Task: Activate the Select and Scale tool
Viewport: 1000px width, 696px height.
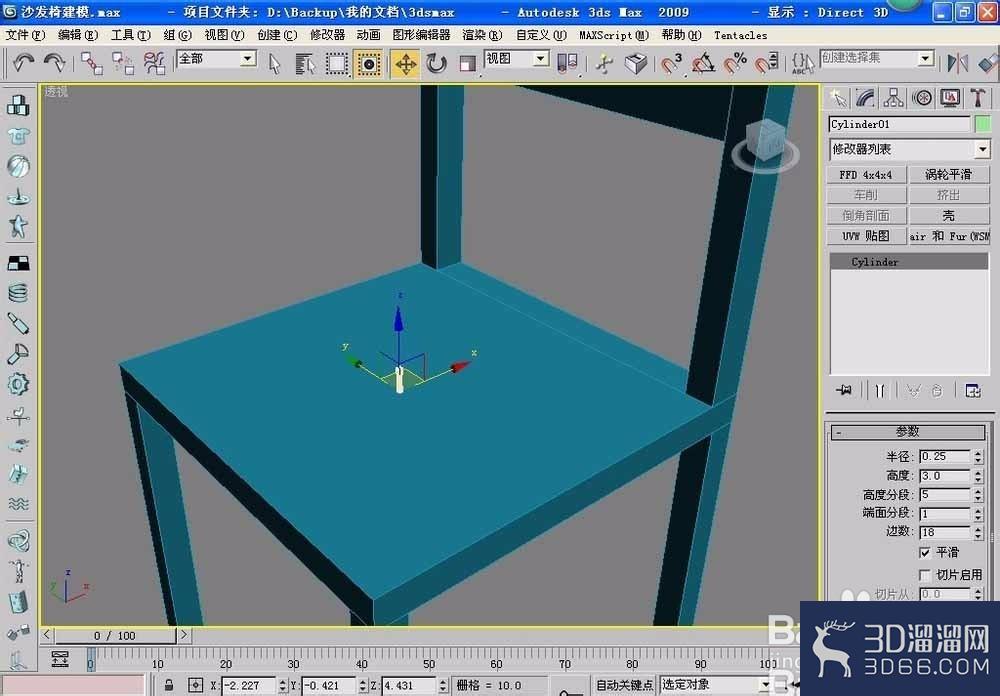Action: tap(468, 64)
